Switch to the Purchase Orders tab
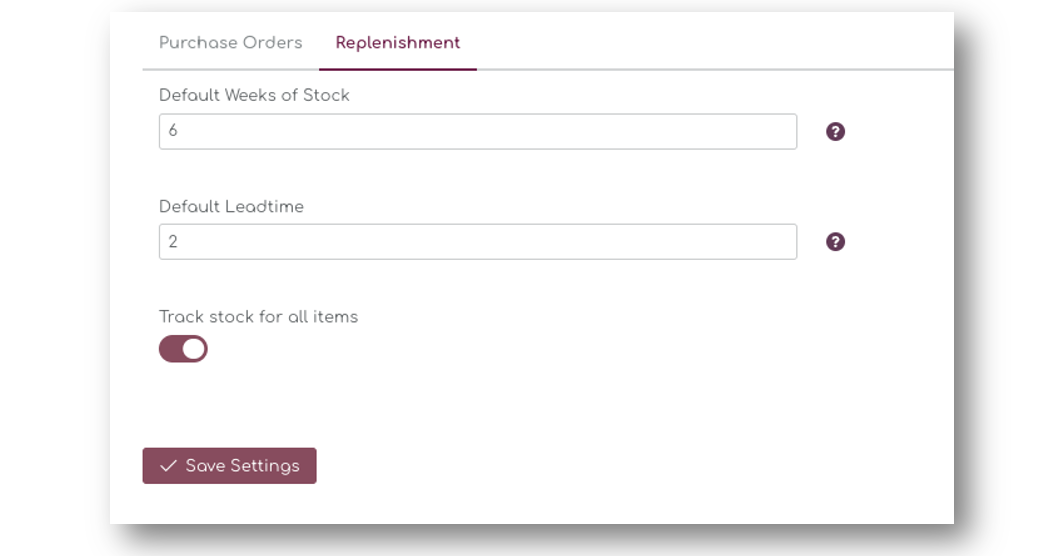Screen dimensions: 1050x556 pos(230,43)
